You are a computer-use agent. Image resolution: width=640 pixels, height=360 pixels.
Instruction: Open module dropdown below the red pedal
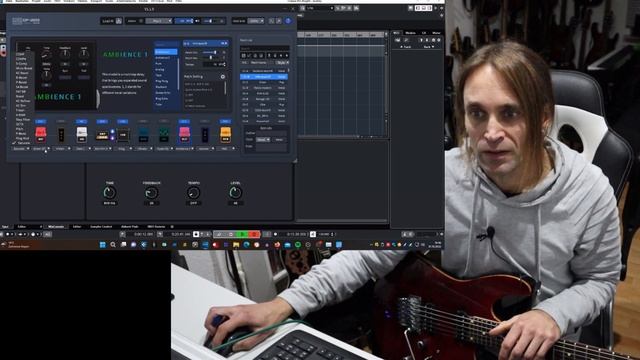coord(40,149)
